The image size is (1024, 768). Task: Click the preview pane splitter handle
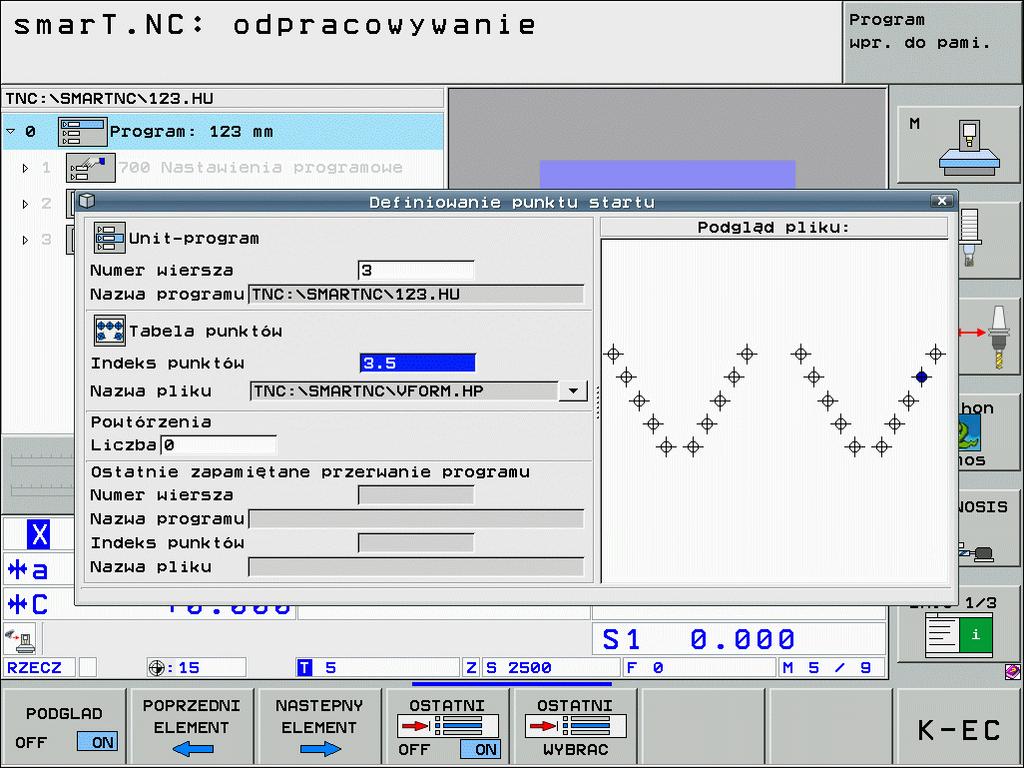point(597,402)
